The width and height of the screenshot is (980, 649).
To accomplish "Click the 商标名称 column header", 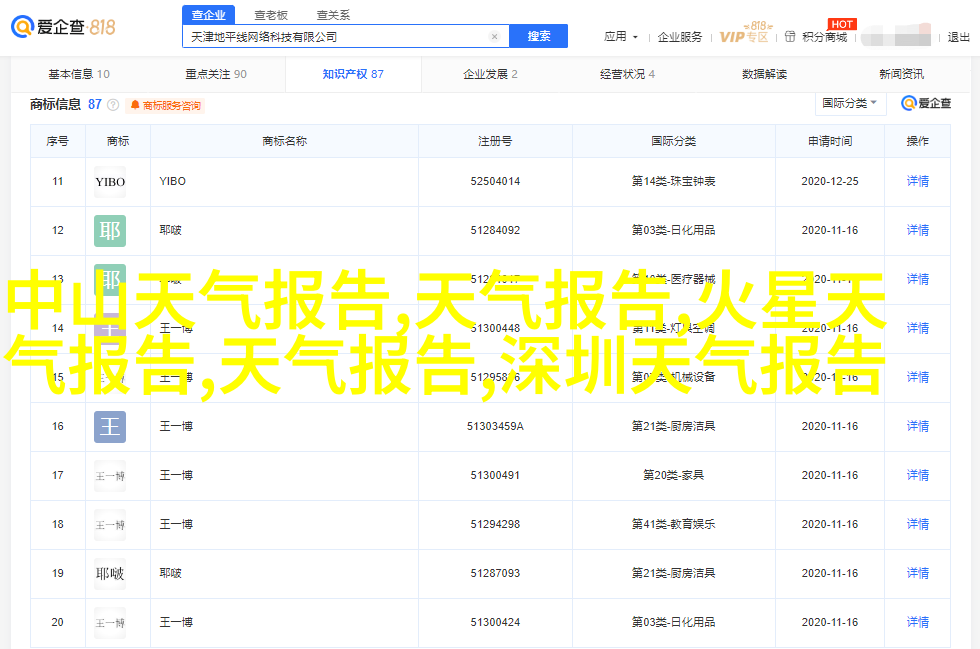I will pos(284,141).
